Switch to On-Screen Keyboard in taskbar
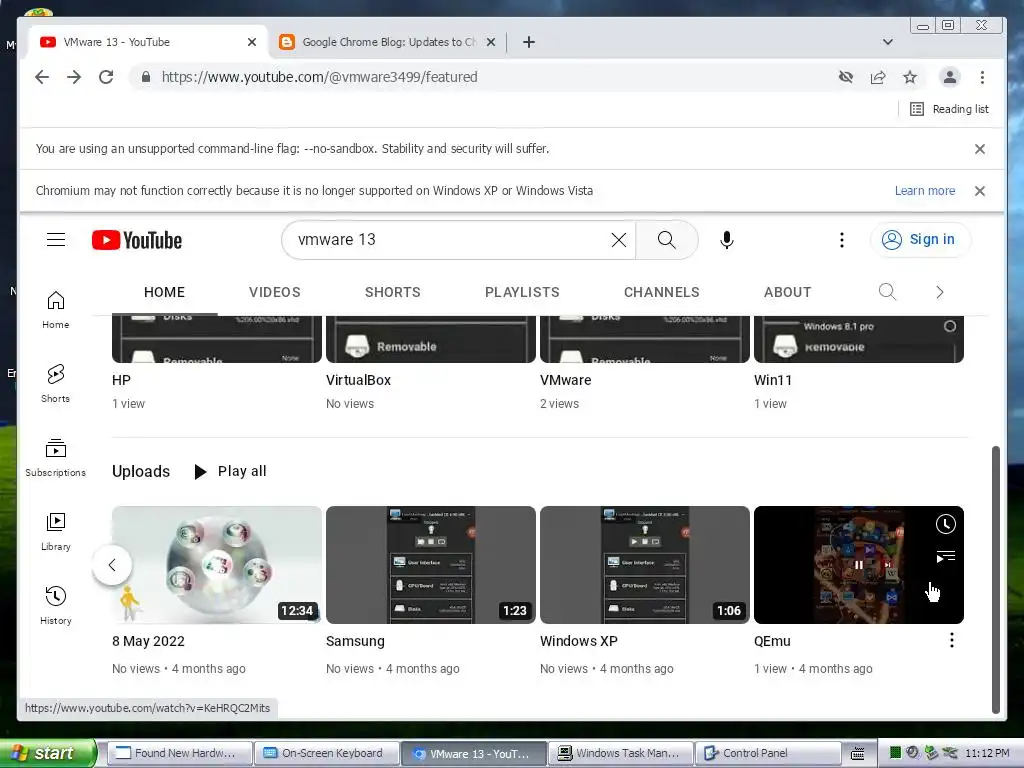Screen dimensions: 1024x768 point(326,753)
